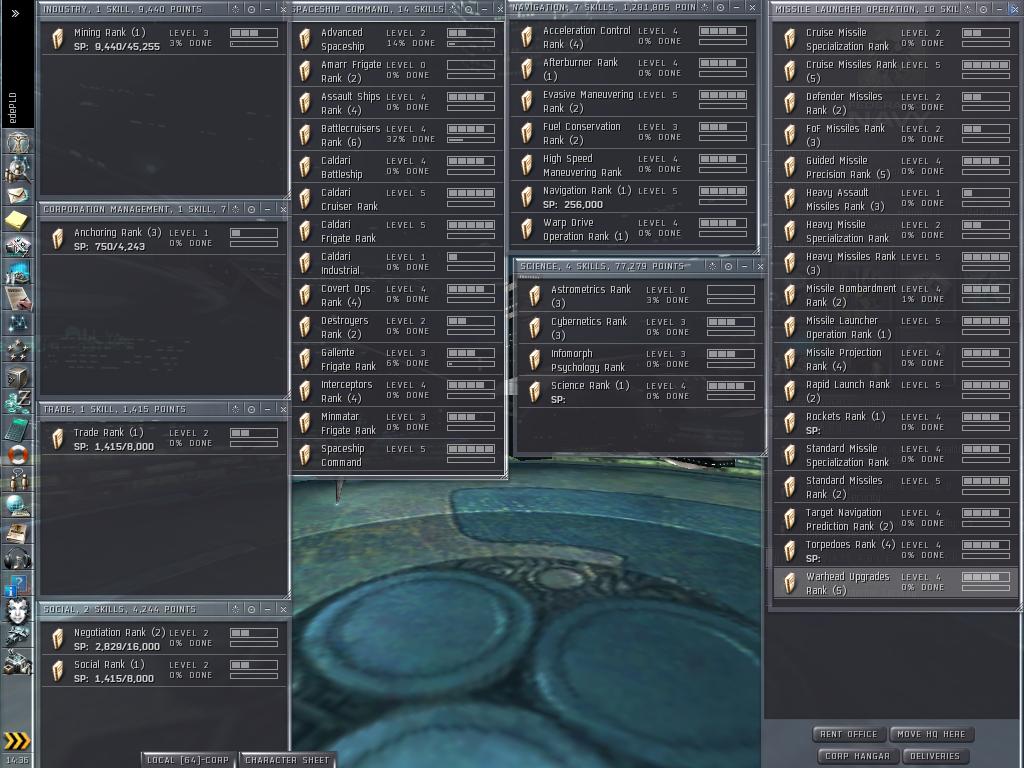Image resolution: width=1024 pixels, height=768 pixels.
Task: Open the yellow notepad icon in the sidebar
Action: pos(18,221)
